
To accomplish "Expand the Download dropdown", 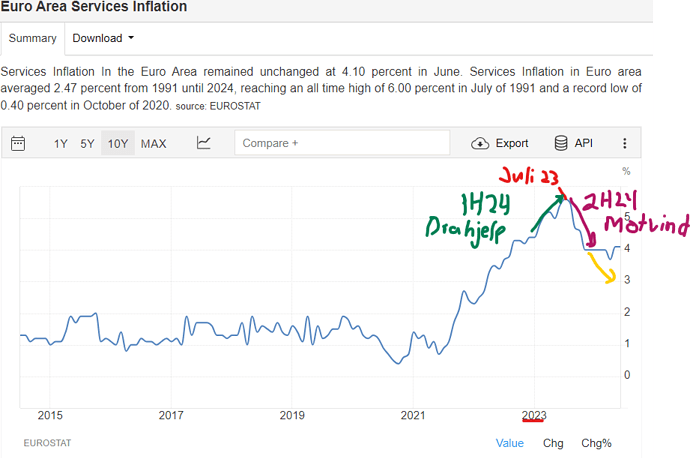I will click(x=103, y=38).
